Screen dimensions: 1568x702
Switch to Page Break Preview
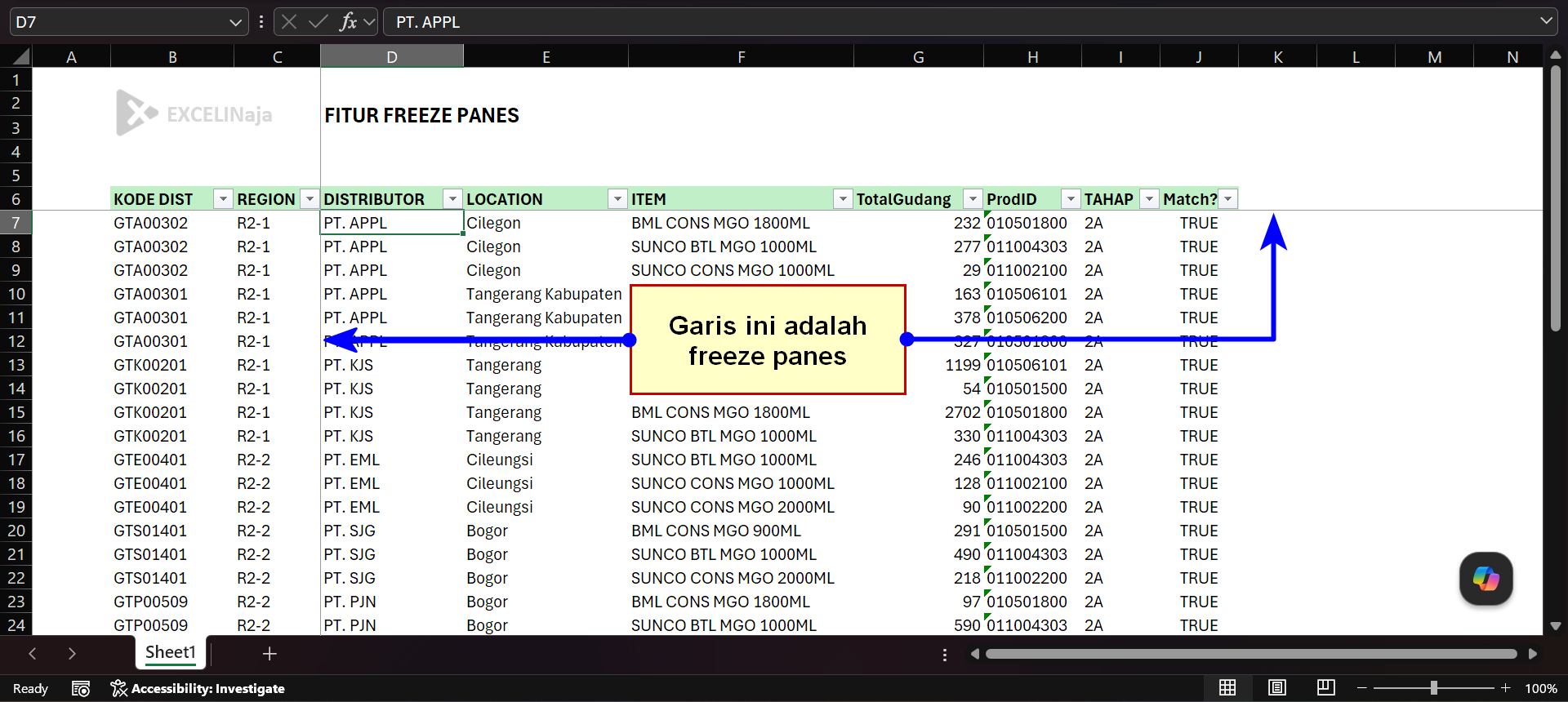[1326, 688]
